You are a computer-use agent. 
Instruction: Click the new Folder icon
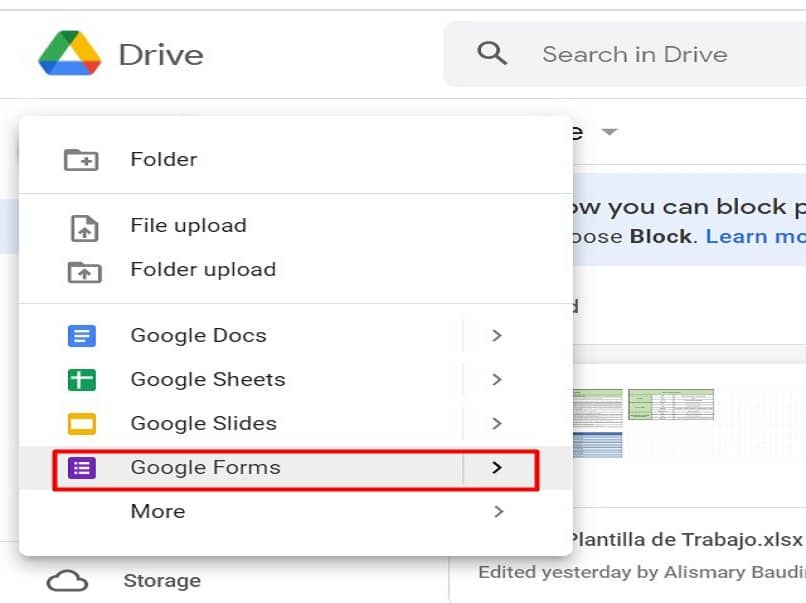81,159
